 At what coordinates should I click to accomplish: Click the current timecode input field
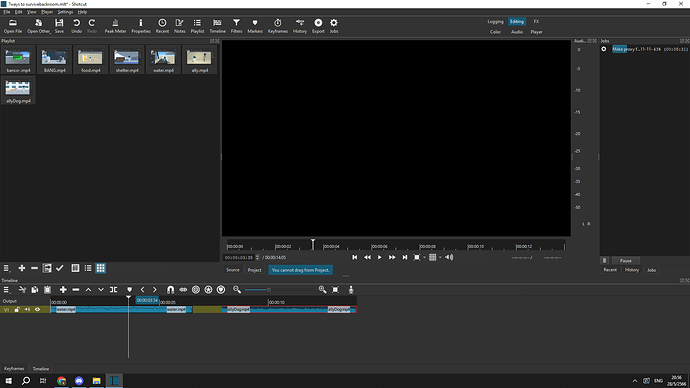239,257
